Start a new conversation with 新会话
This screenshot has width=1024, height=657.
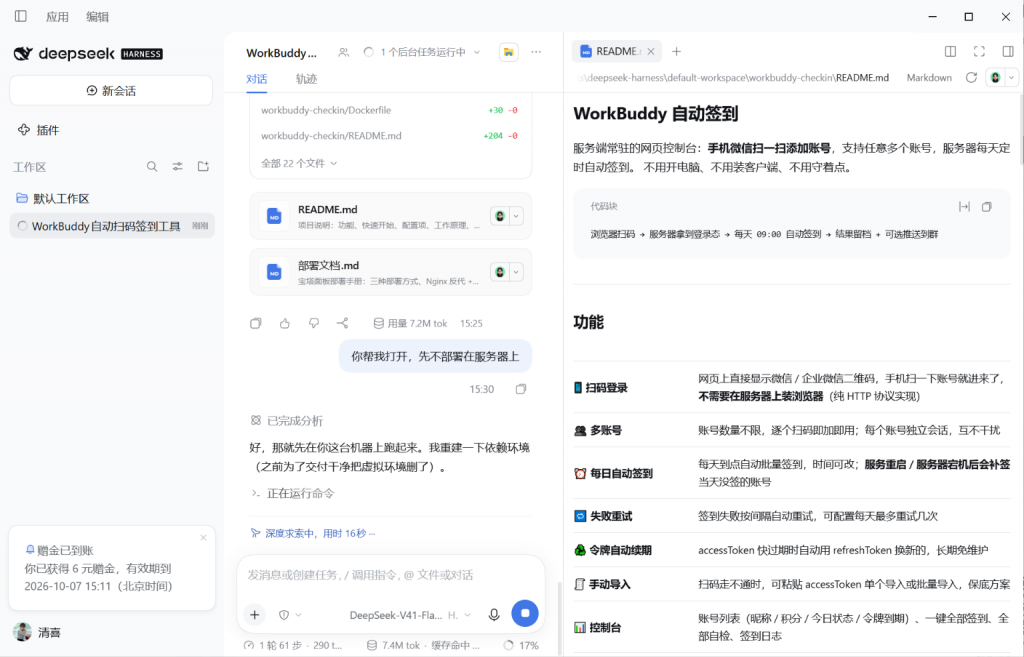(x=111, y=90)
